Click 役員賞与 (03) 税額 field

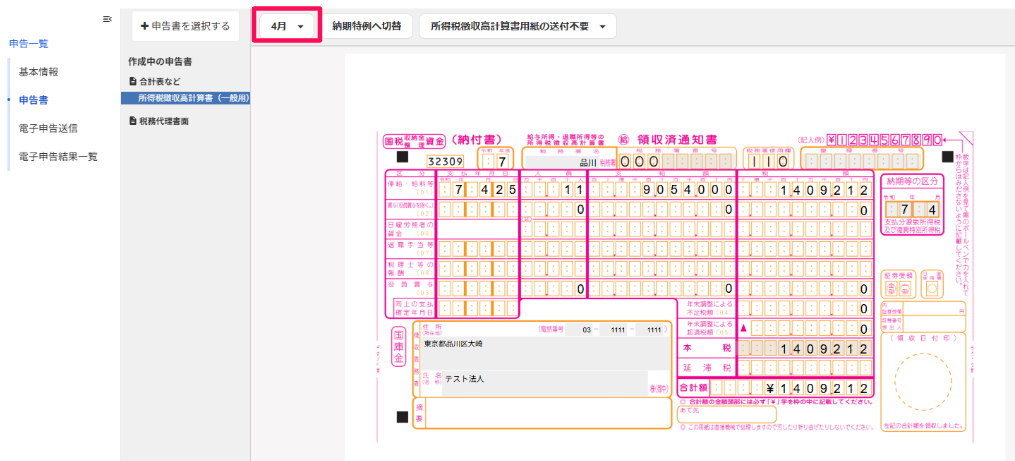(806, 289)
